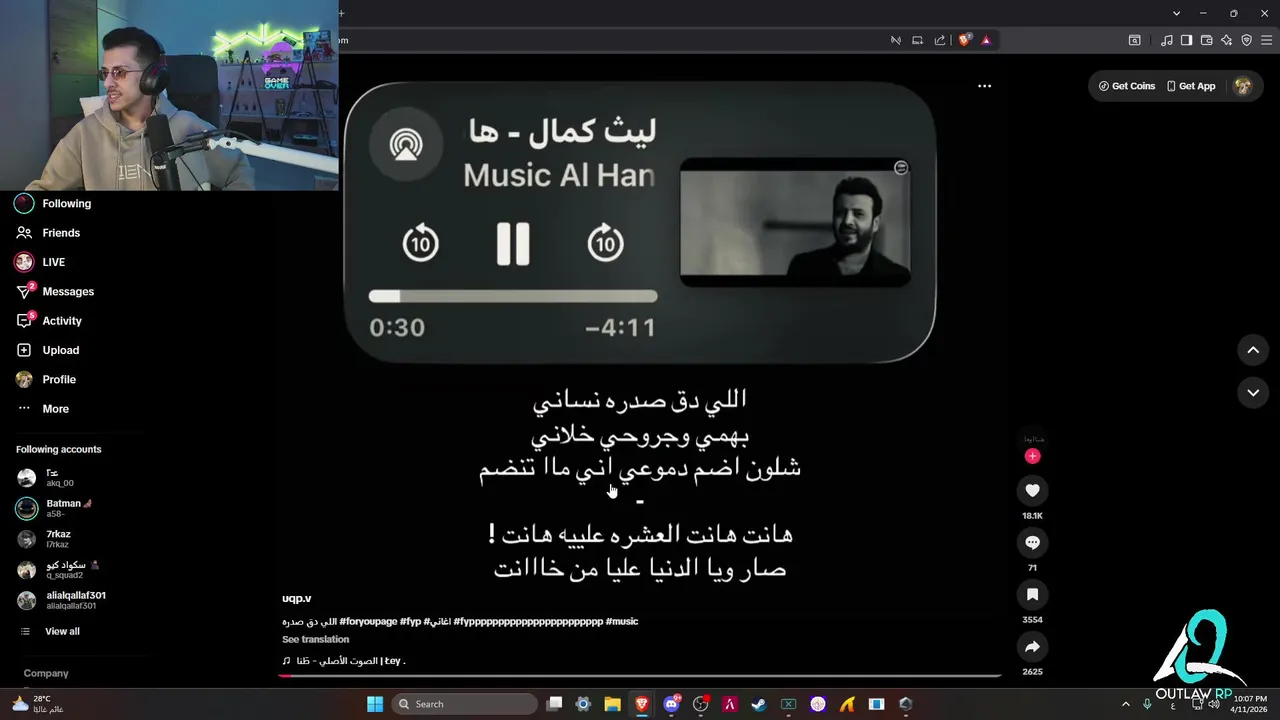Open Brave Rewards triangle icon

point(986,40)
